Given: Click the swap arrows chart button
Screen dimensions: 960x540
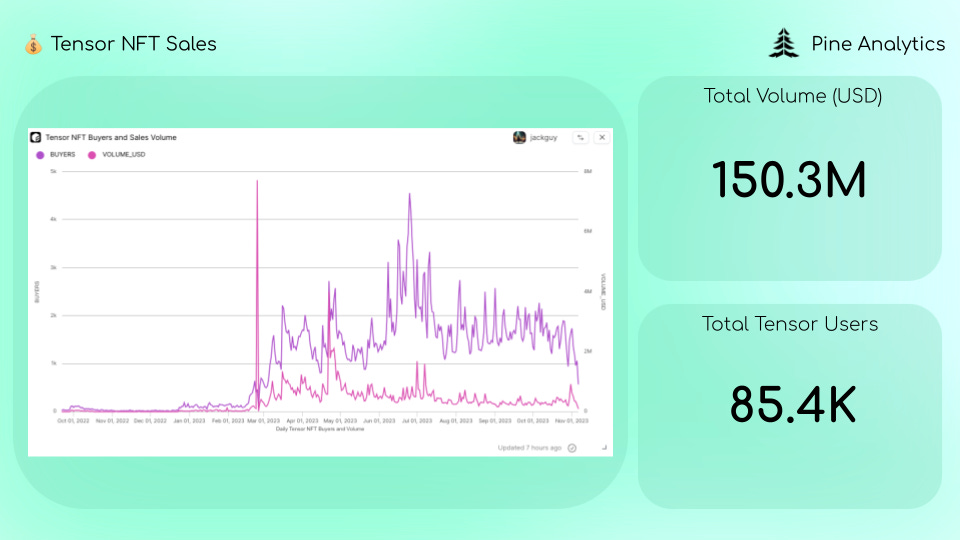Looking at the screenshot, I should pyautogui.click(x=580, y=137).
